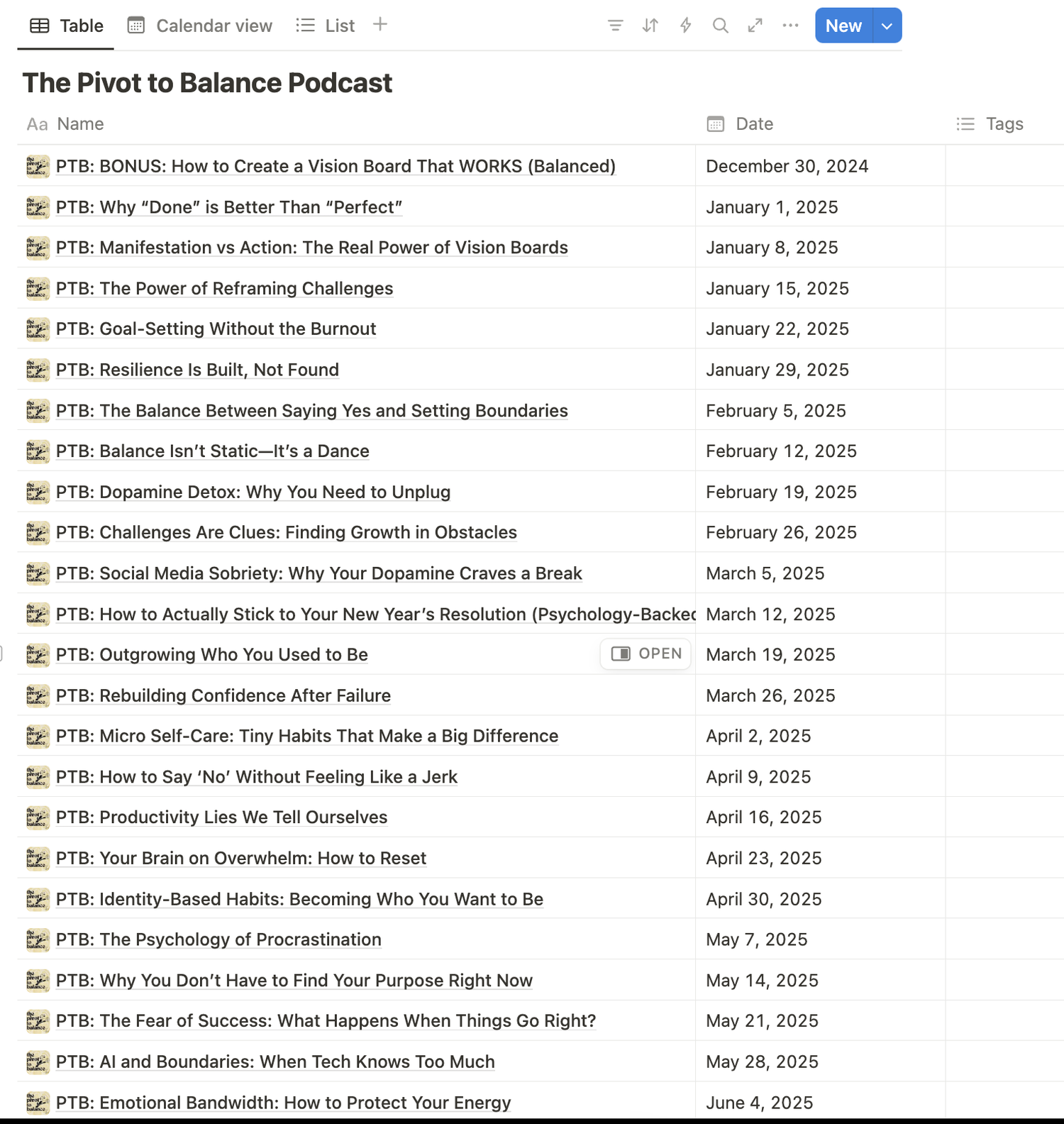Select the date cell January 8, 2025

click(x=821, y=247)
